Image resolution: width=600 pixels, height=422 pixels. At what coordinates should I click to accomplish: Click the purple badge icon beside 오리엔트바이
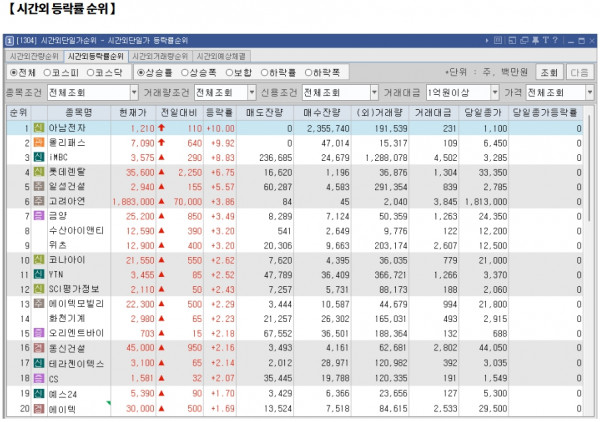[x=39, y=333]
